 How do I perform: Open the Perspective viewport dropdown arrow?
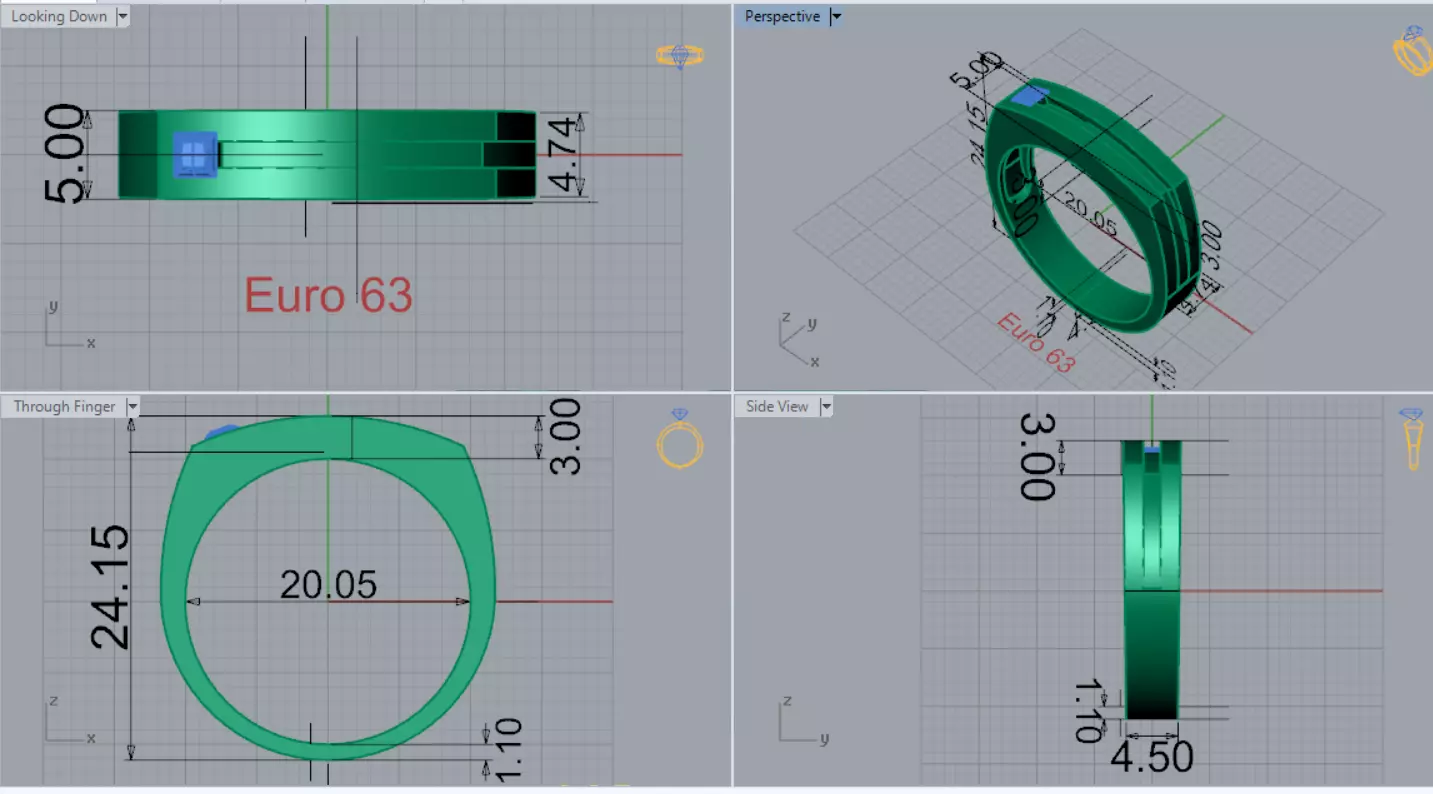tap(837, 16)
